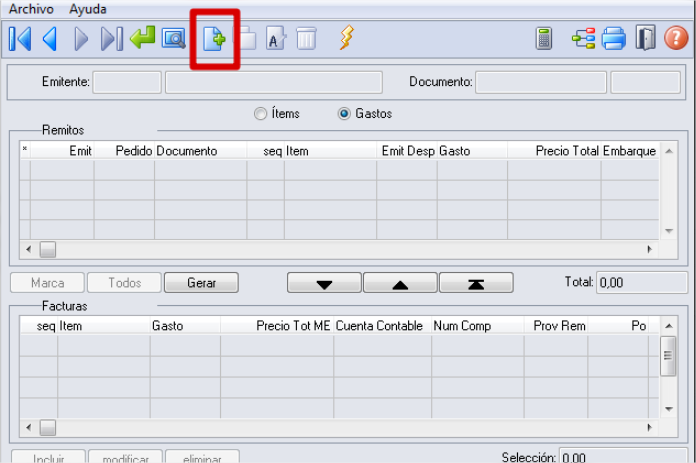Viewport: 696px width, 463px height.
Task: Open the Archivo menu
Action: pyautogui.click(x=31, y=9)
